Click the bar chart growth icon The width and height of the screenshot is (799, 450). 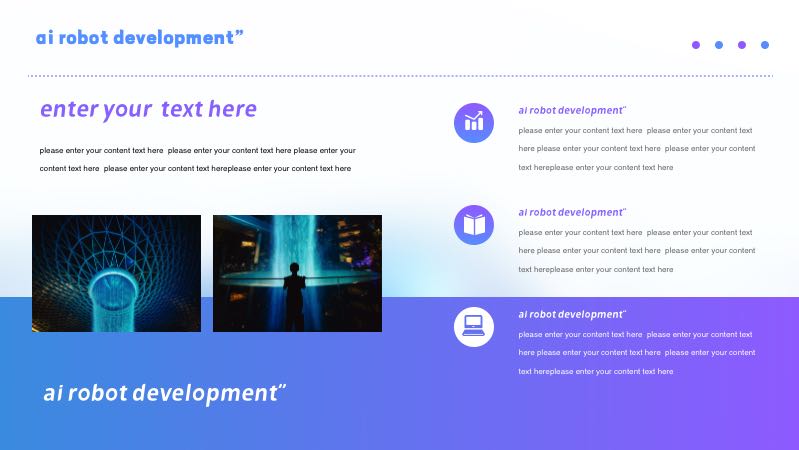point(474,123)
